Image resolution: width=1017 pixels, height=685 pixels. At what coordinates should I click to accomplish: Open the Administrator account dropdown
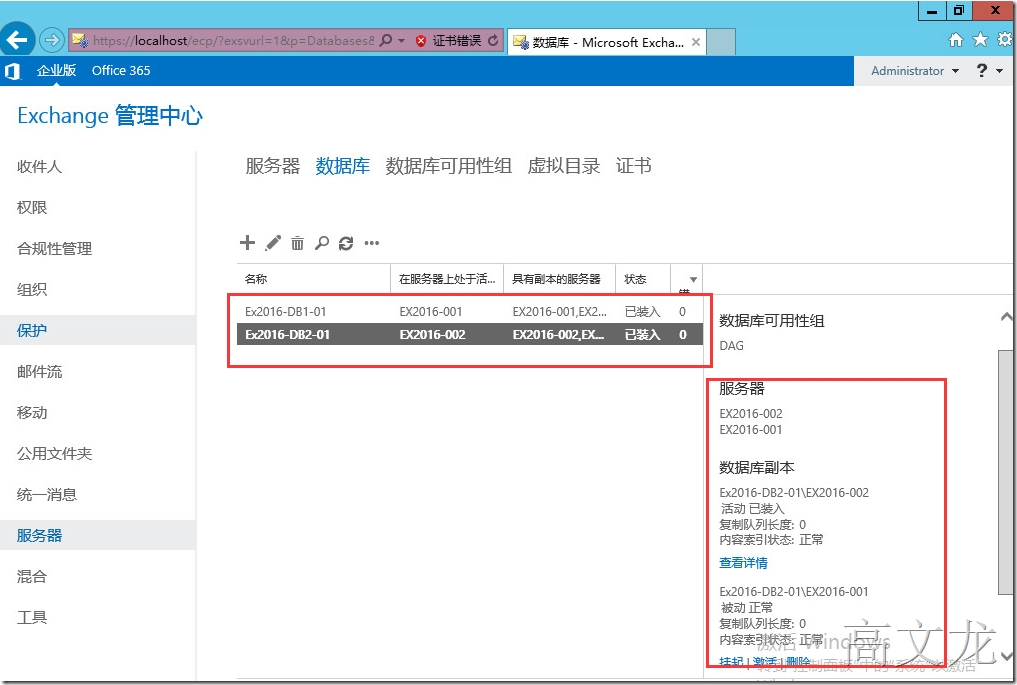pos(915,71)
